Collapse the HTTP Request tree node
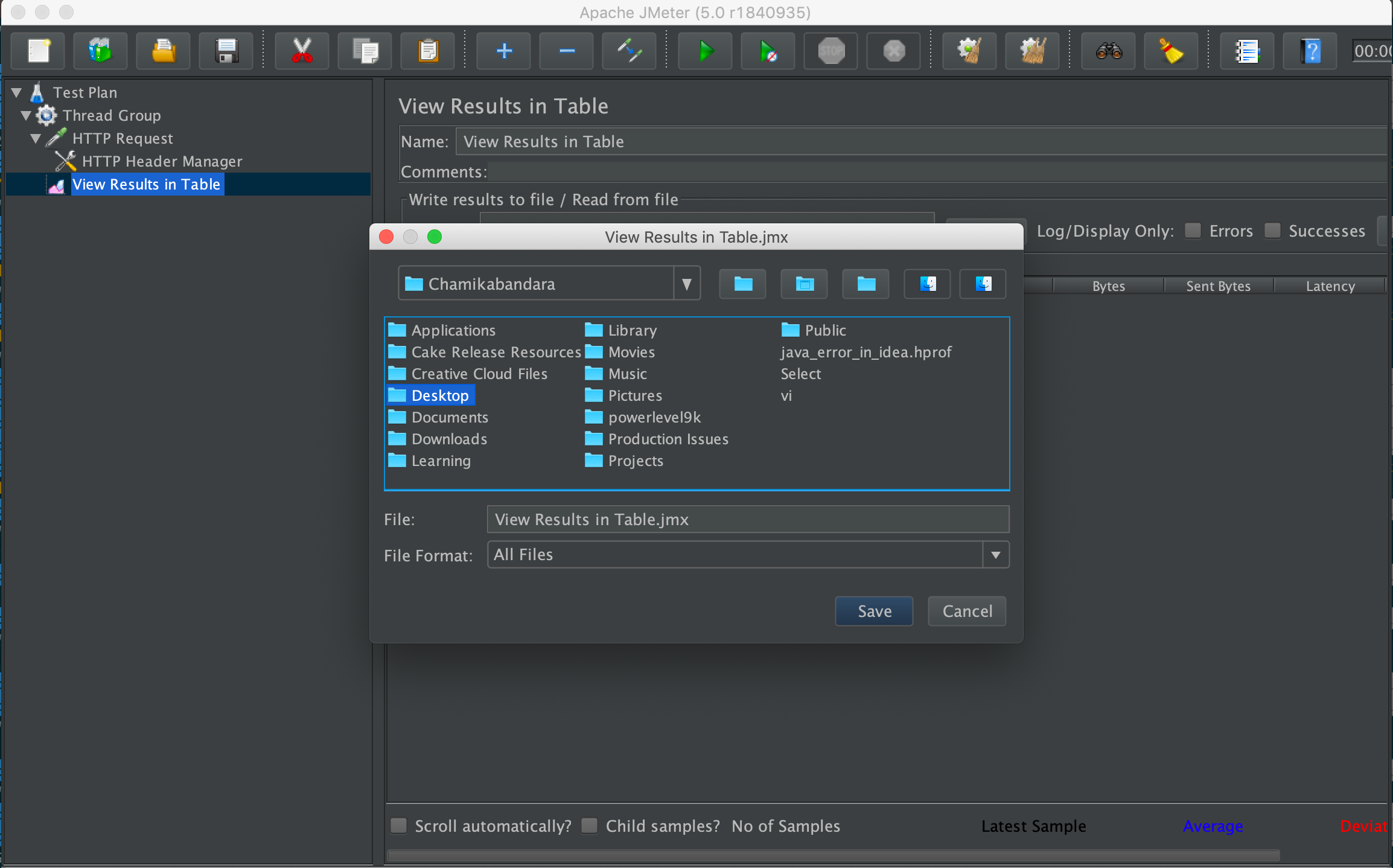Screen dimensions: 1393x868 (36, 138)
